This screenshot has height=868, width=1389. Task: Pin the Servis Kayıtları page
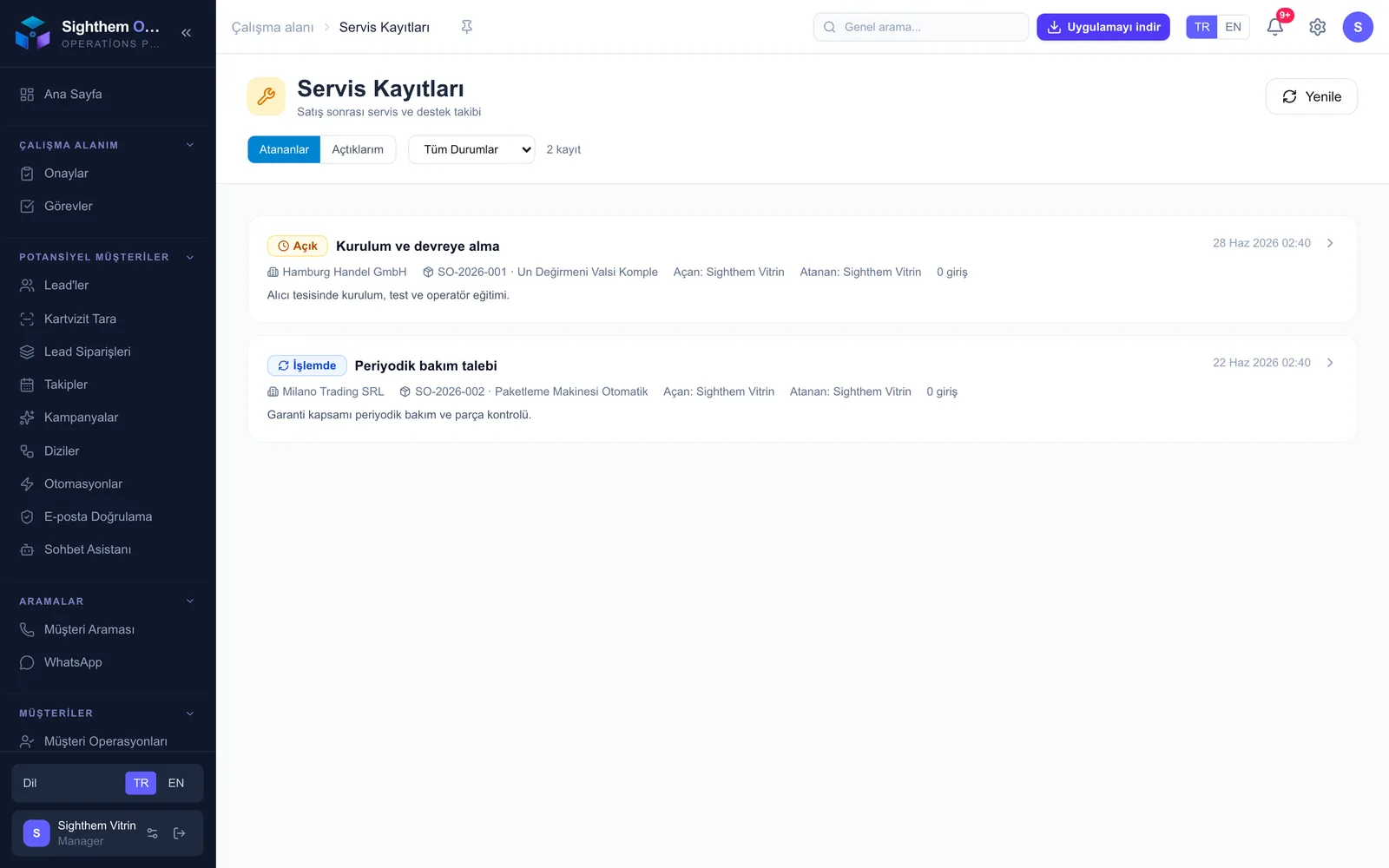point(467,27)
